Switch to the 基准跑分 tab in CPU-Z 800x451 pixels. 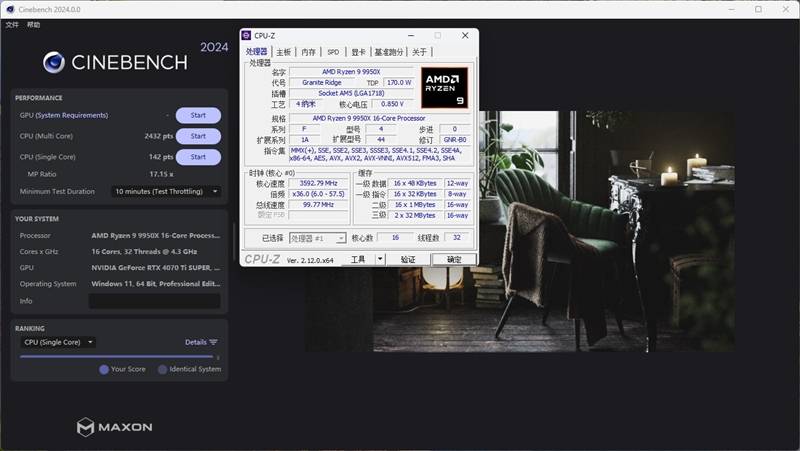coord(389,52)
